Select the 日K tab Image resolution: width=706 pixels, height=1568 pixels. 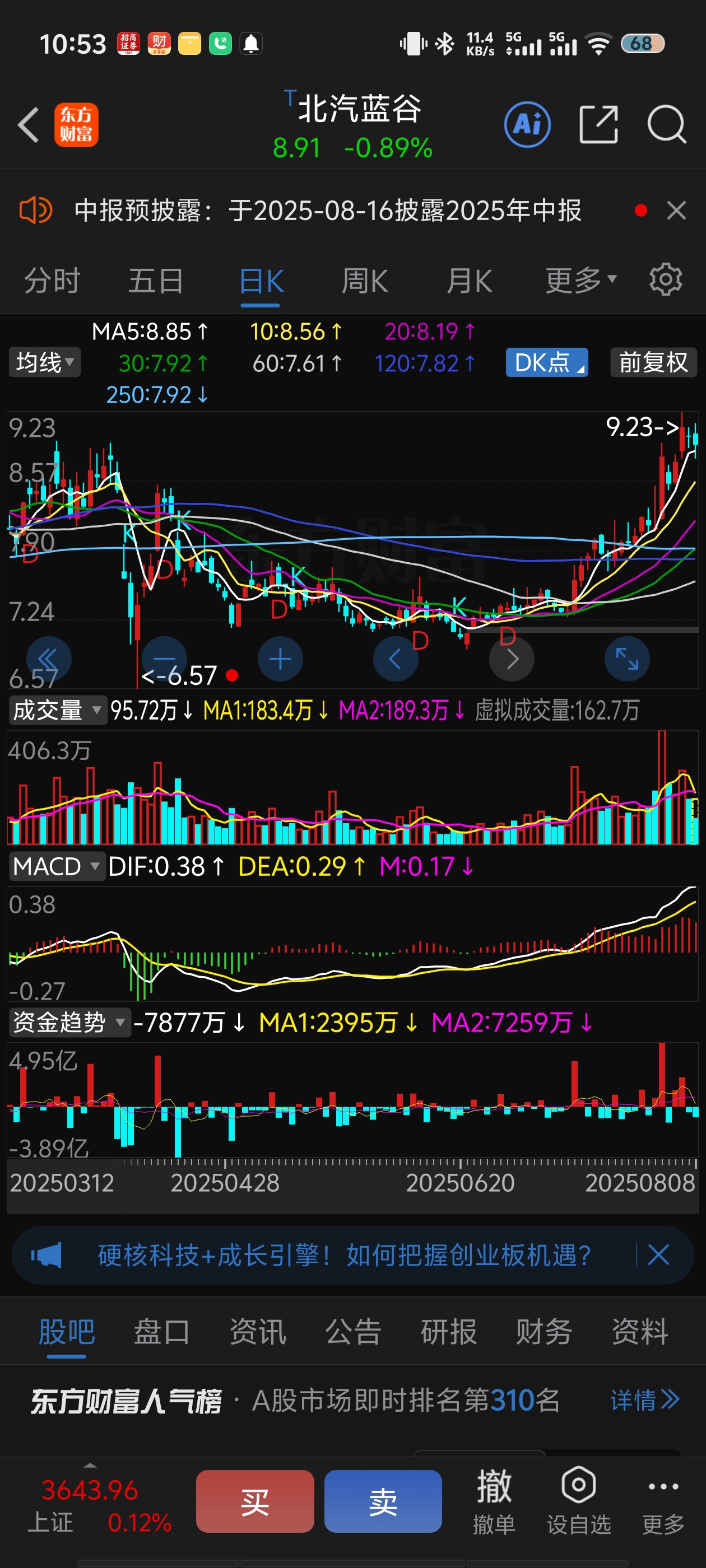[261, 282]
